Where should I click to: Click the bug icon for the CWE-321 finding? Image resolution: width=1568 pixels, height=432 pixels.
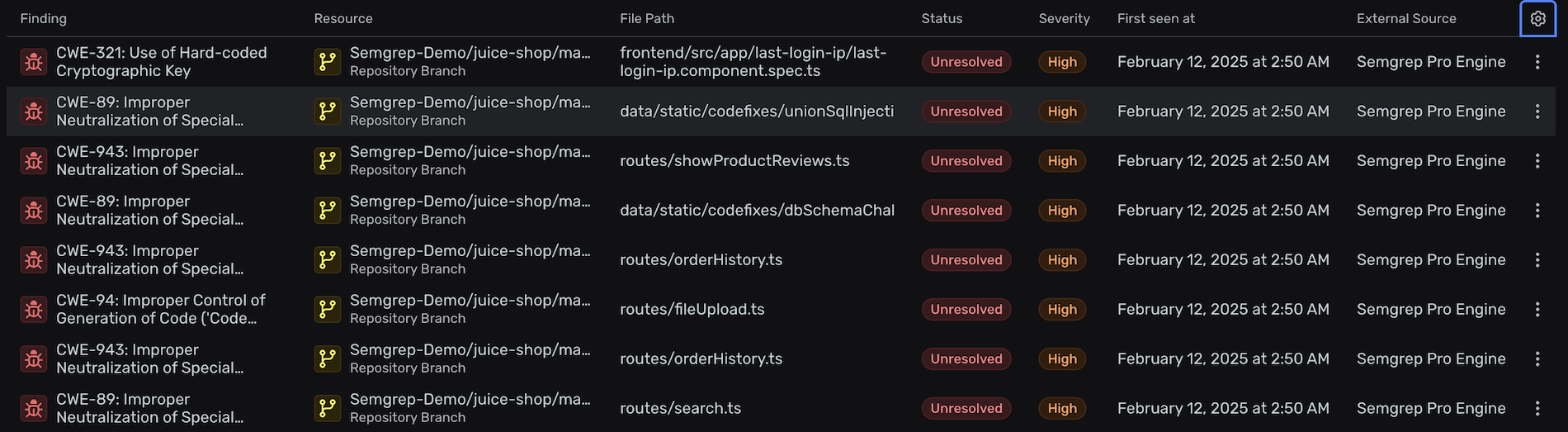[34, 62]
